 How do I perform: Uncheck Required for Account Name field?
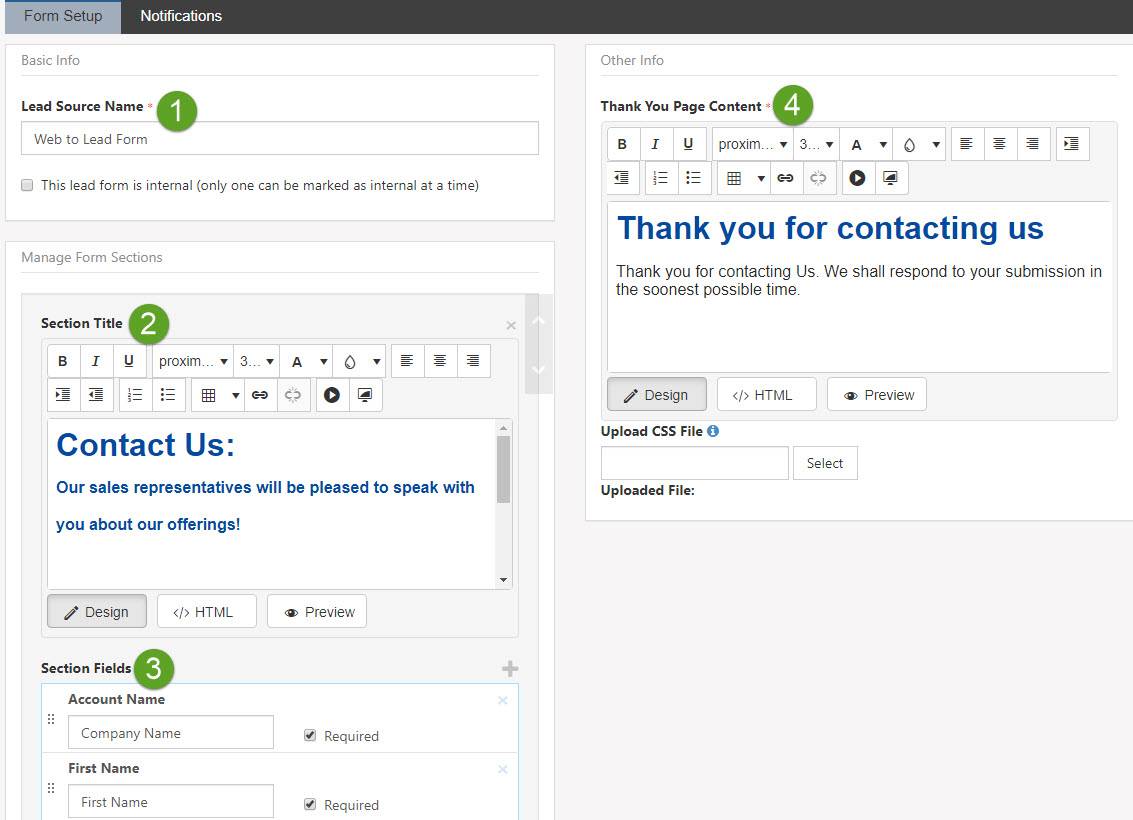[310, 735]
